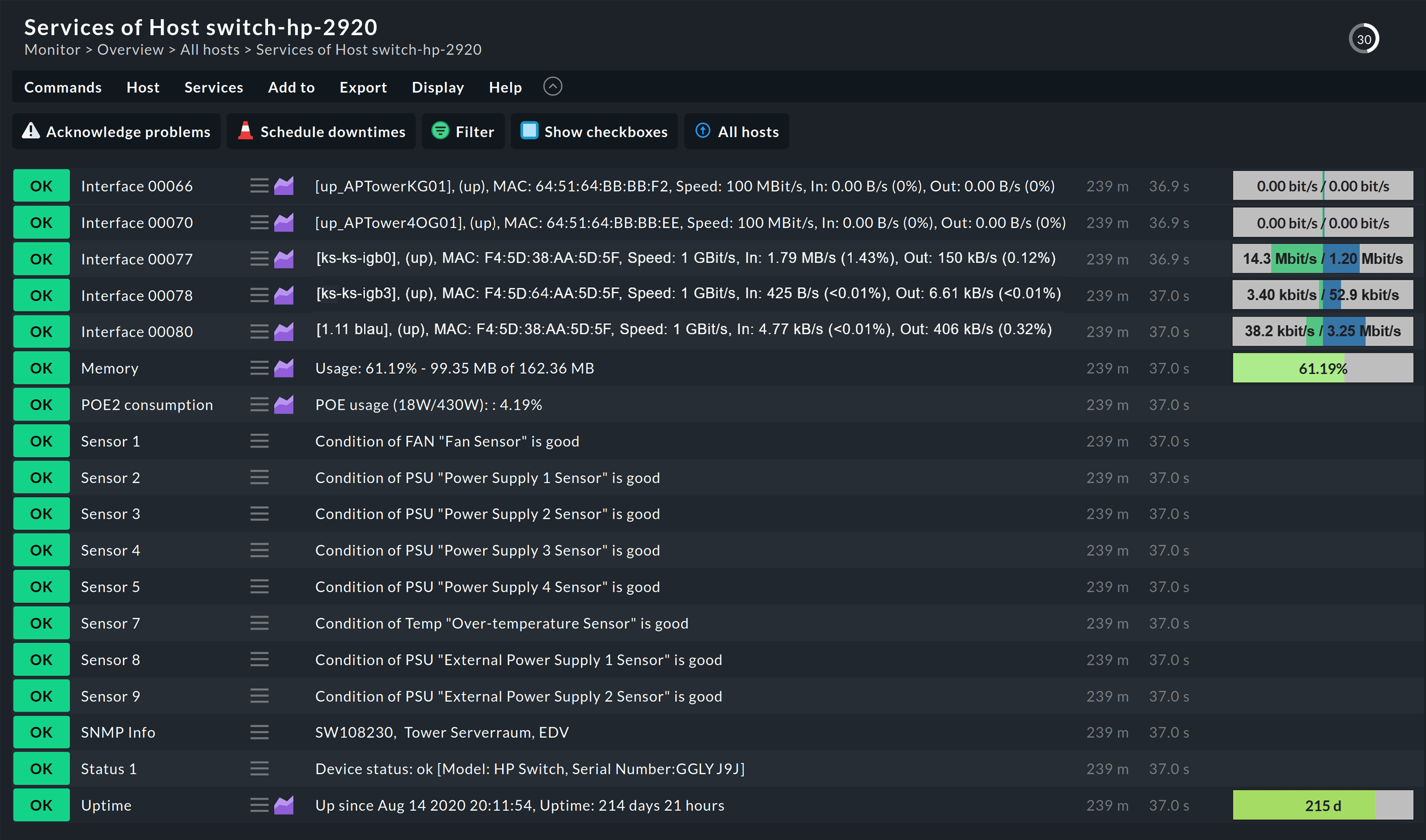The width and height of the screenshot is (1426, 840).
Task: Open the Add to menu
Action: pyautogui.click(x=291, y=87)
